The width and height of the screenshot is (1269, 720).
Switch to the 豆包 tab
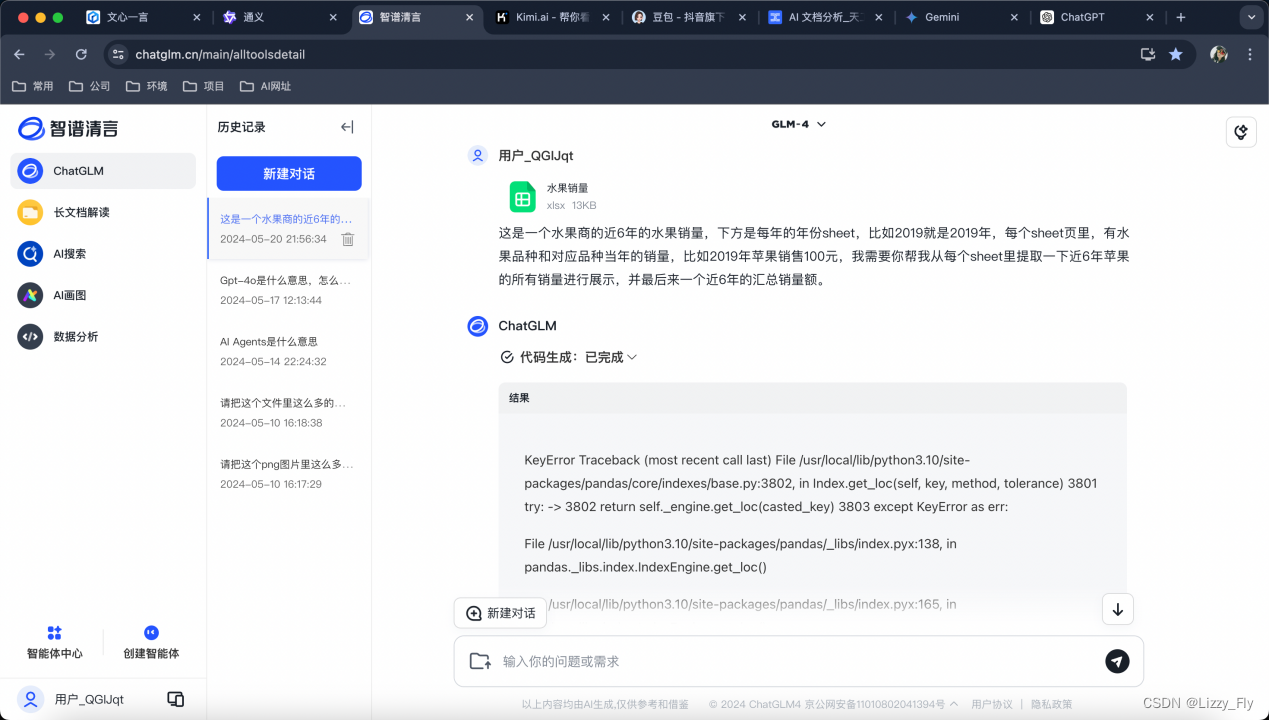(x=690, y=17)
